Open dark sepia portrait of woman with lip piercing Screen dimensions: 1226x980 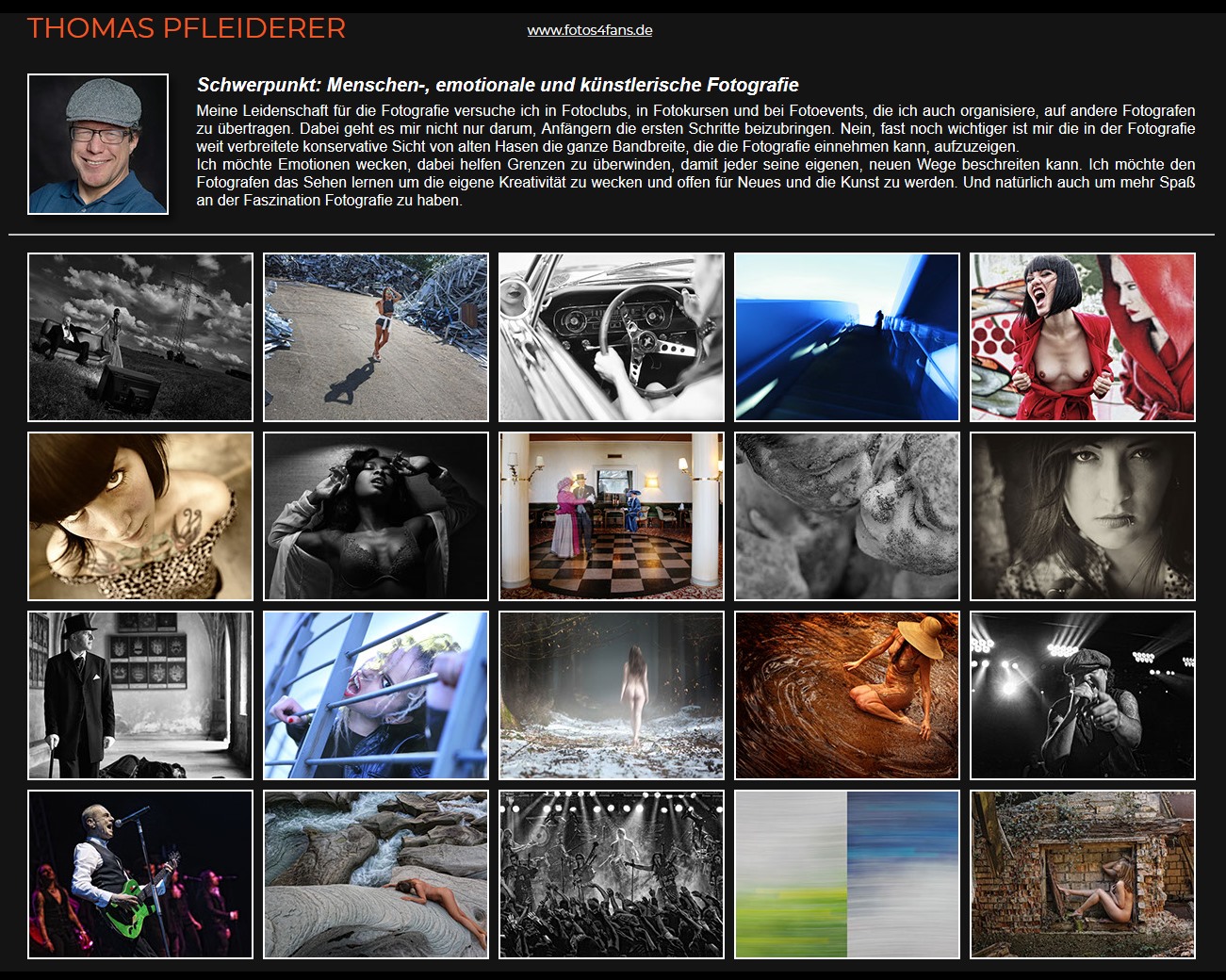pos(1083,516)
